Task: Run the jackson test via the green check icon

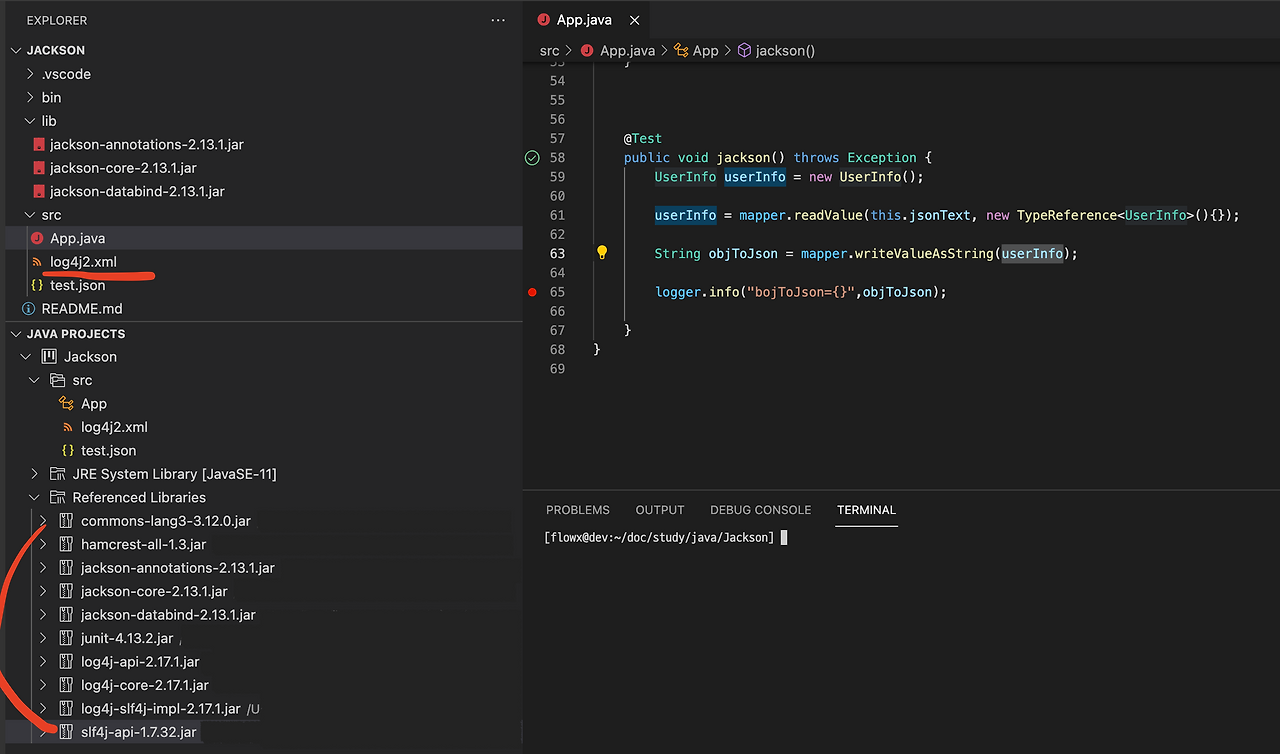Action: click(x=531, y=157)
